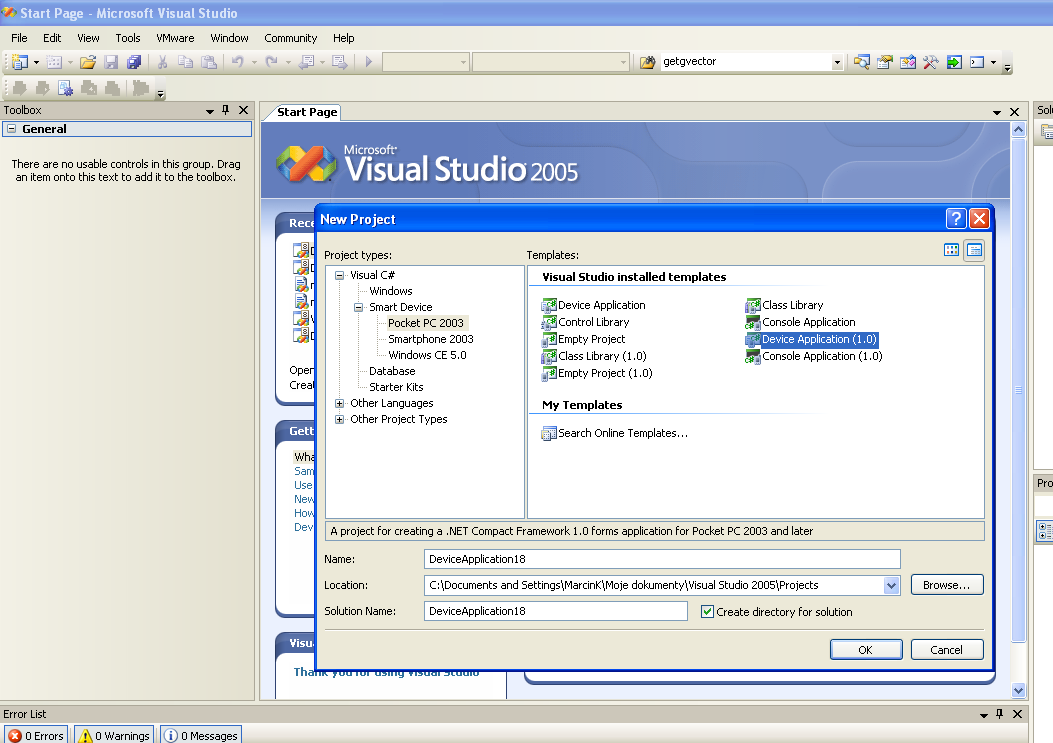Viewport: 1053px width, 743px height.
Task: Click the New Project dialog help icon
Action: 956,218
